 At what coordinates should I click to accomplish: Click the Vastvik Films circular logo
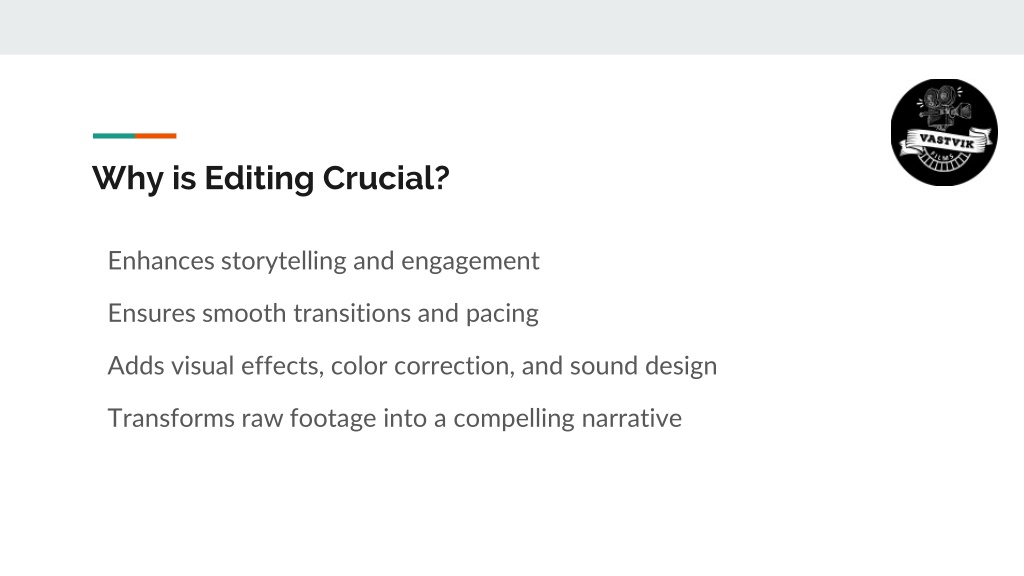point(944,133)
